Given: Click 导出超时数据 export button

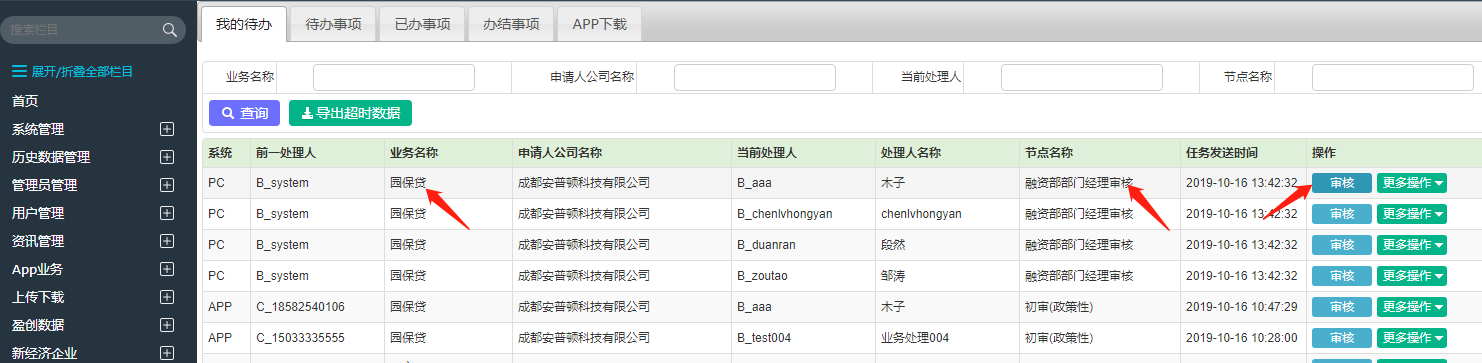Looking at the screenshot, I should 350,113.
